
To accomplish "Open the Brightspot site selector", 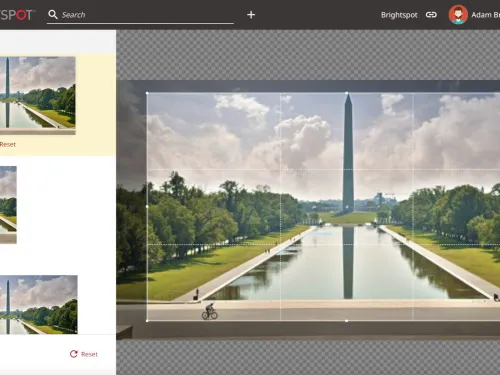I will (x=399, y=15).
